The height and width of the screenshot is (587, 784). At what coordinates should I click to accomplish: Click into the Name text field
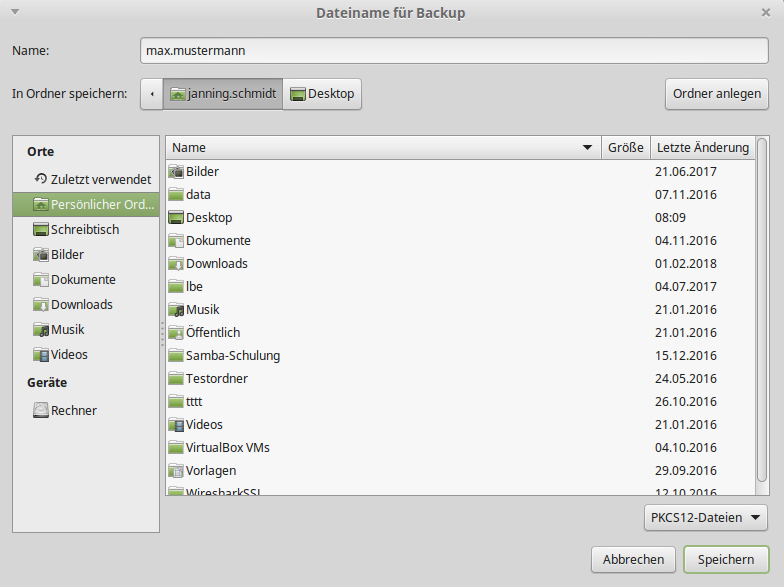[x=454, y=50]
